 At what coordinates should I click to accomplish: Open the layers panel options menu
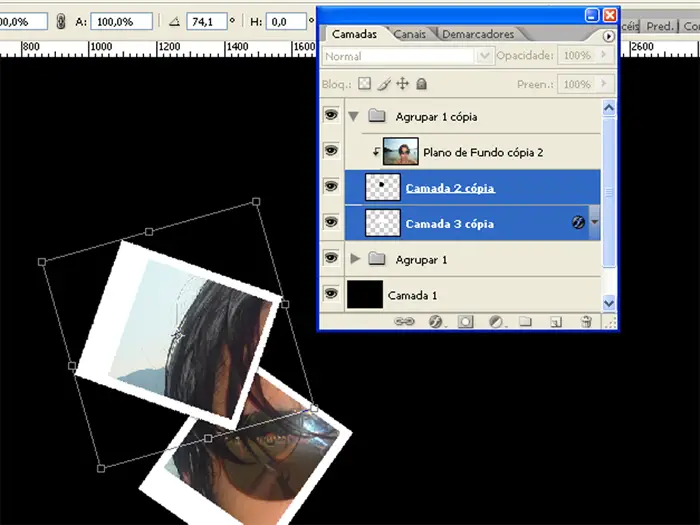(x=608, y=35)
